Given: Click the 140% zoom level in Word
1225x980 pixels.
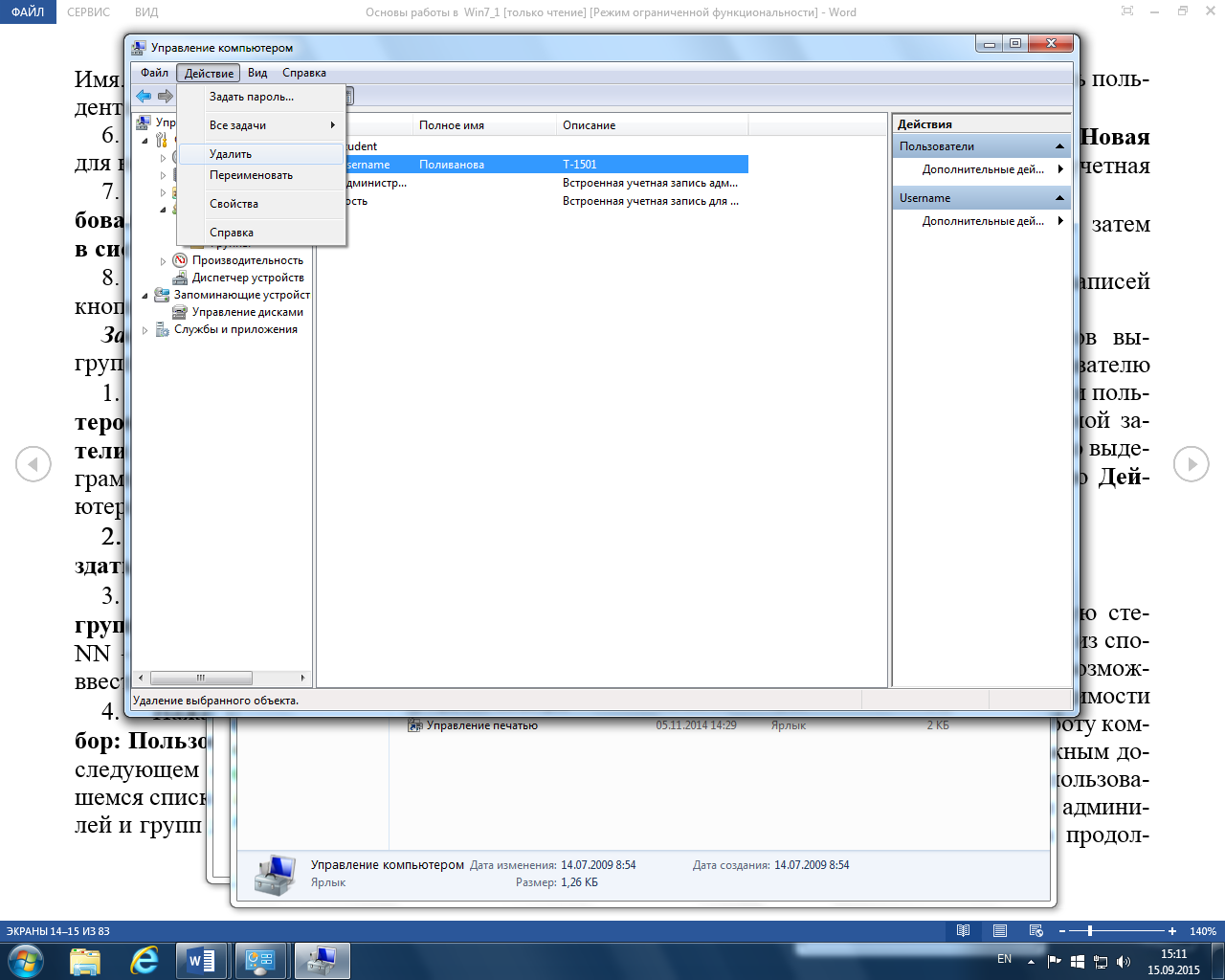Looking at the screenshot, I should [x=1203, y=931].
